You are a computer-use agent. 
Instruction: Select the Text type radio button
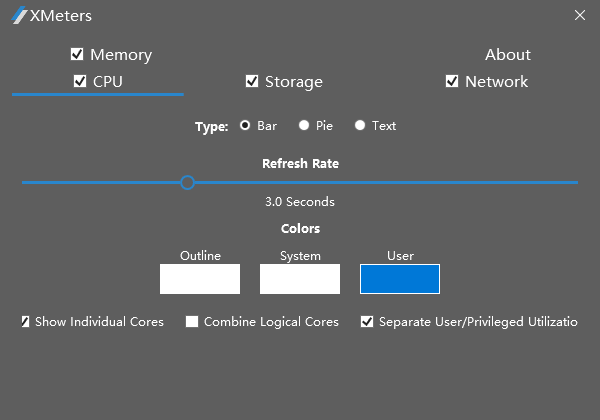pyautogui.click(x=360, y=126)
